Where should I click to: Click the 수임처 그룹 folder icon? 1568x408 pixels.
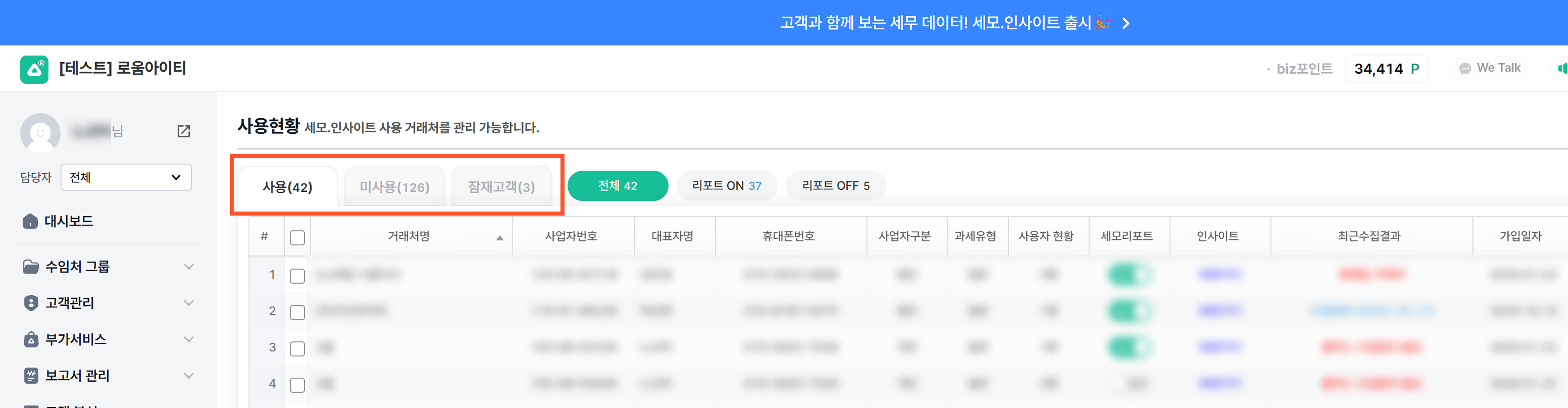(30, 267)
